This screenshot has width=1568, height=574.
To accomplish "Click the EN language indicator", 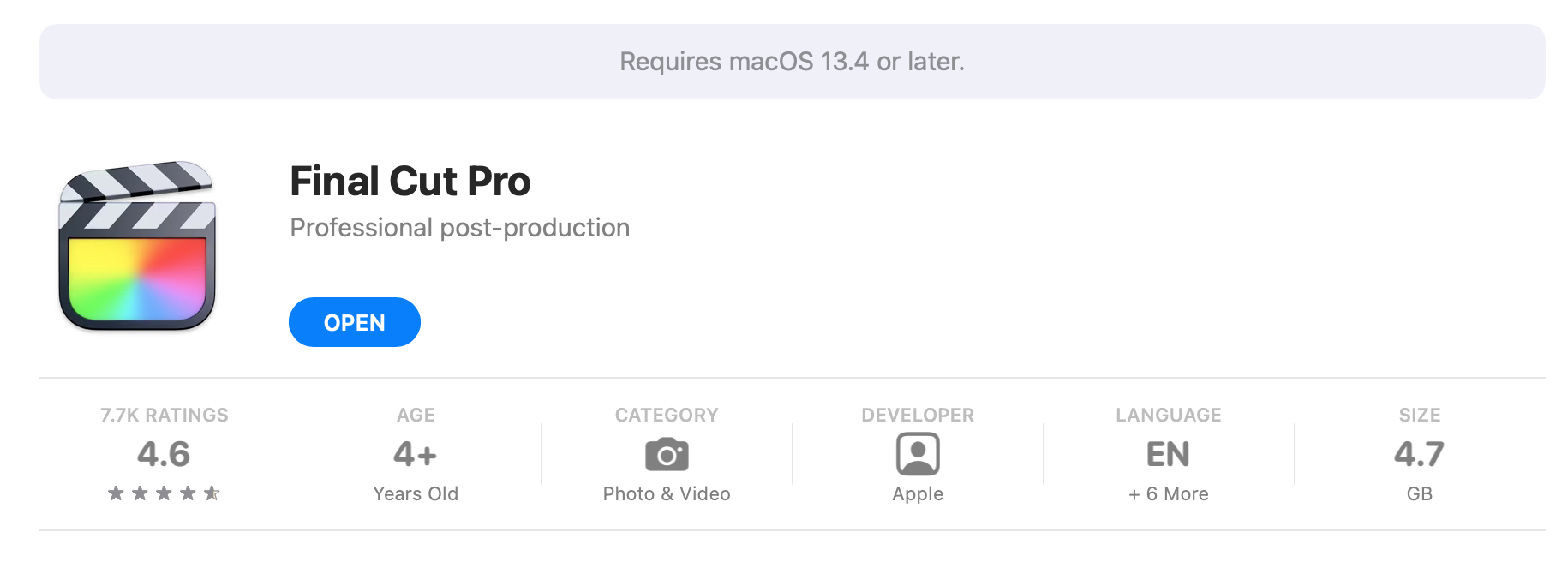I will click(1168, 454).
